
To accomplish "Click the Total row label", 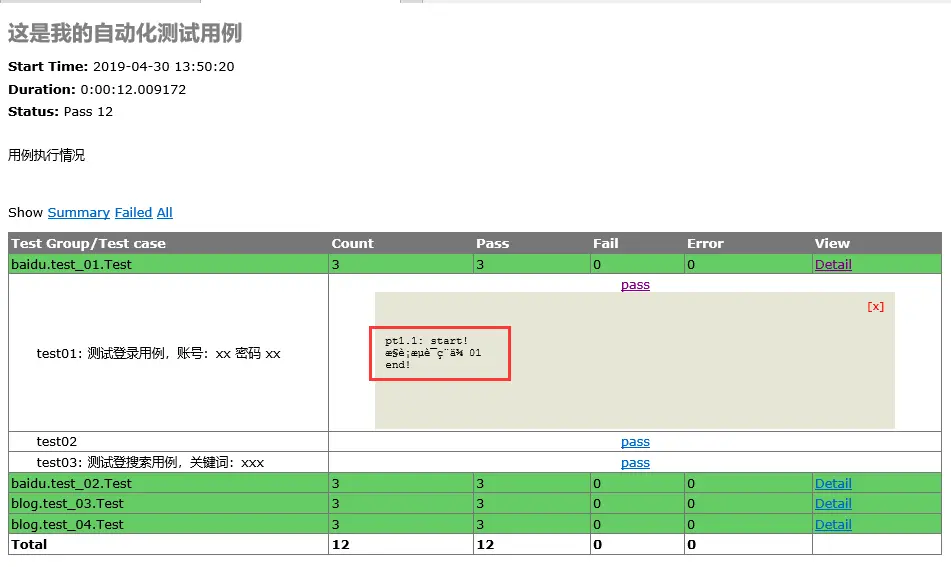I will (x=29, y=545).
